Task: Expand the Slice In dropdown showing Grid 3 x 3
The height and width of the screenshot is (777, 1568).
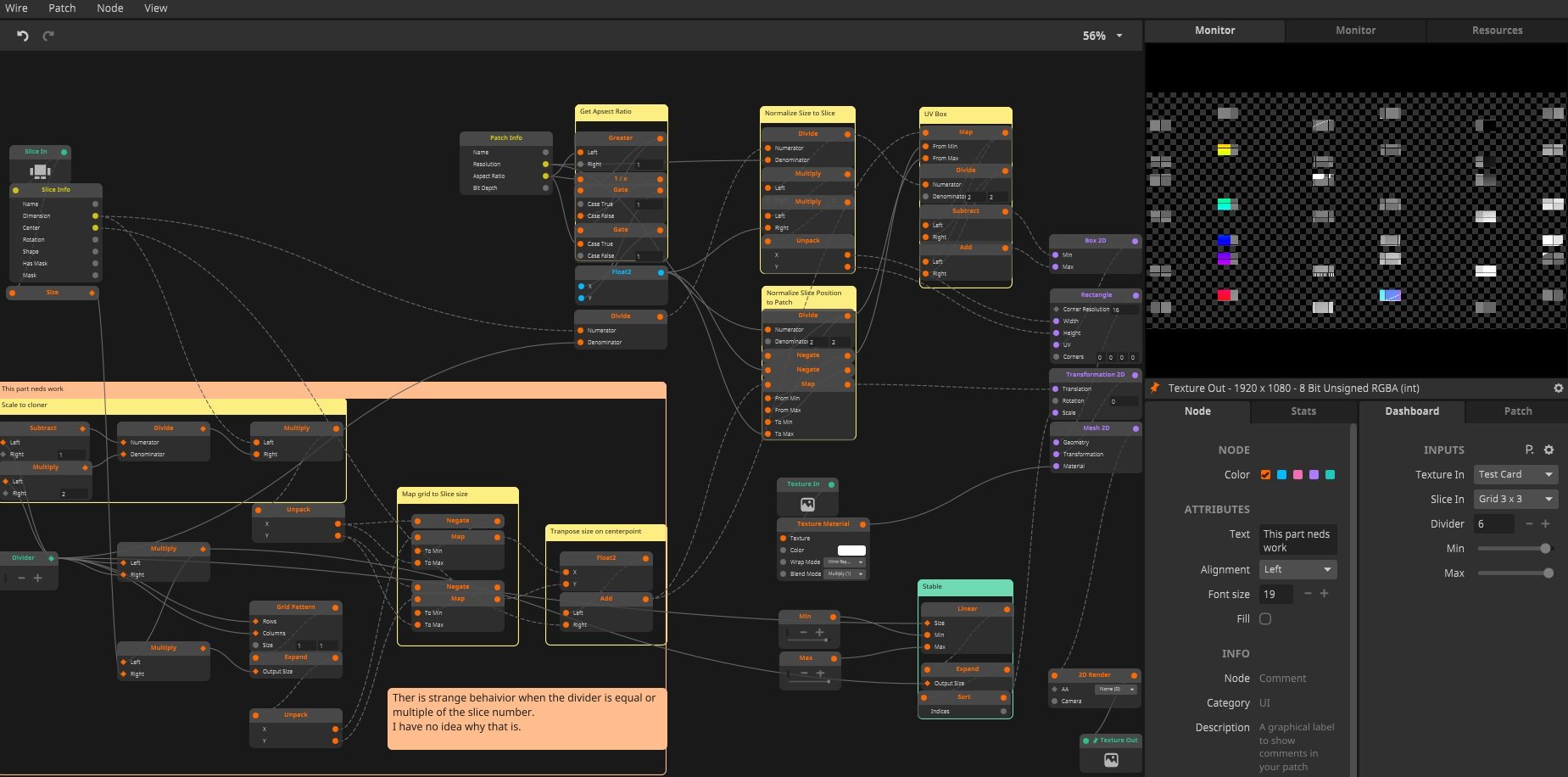Action: pos(1515,499)
